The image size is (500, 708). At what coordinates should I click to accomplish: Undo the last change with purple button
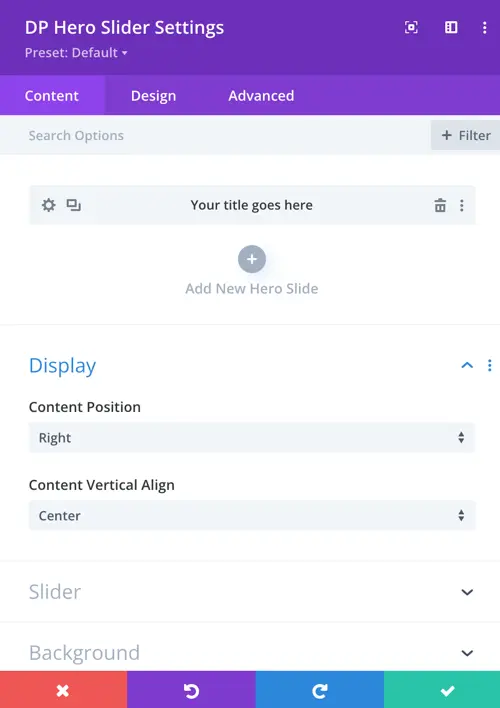(191, 689)
